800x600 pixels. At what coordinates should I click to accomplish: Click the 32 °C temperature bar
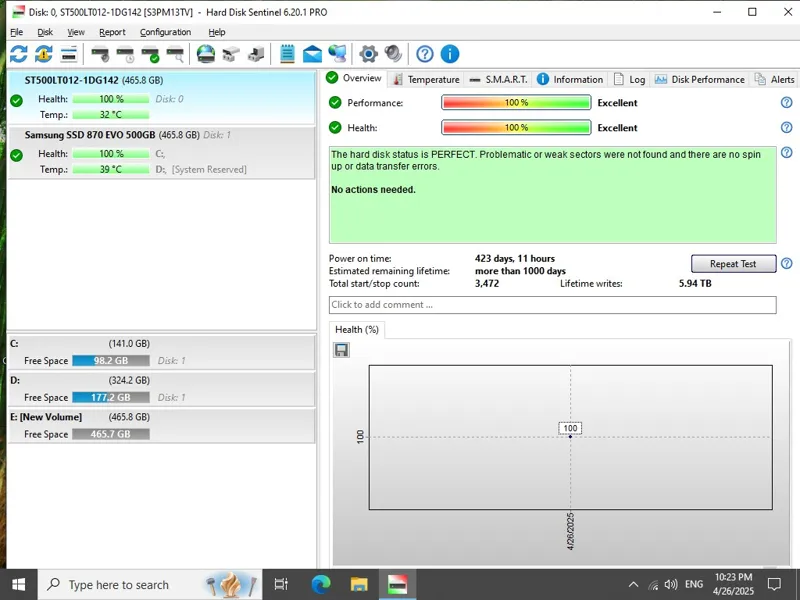coord(111,115)
